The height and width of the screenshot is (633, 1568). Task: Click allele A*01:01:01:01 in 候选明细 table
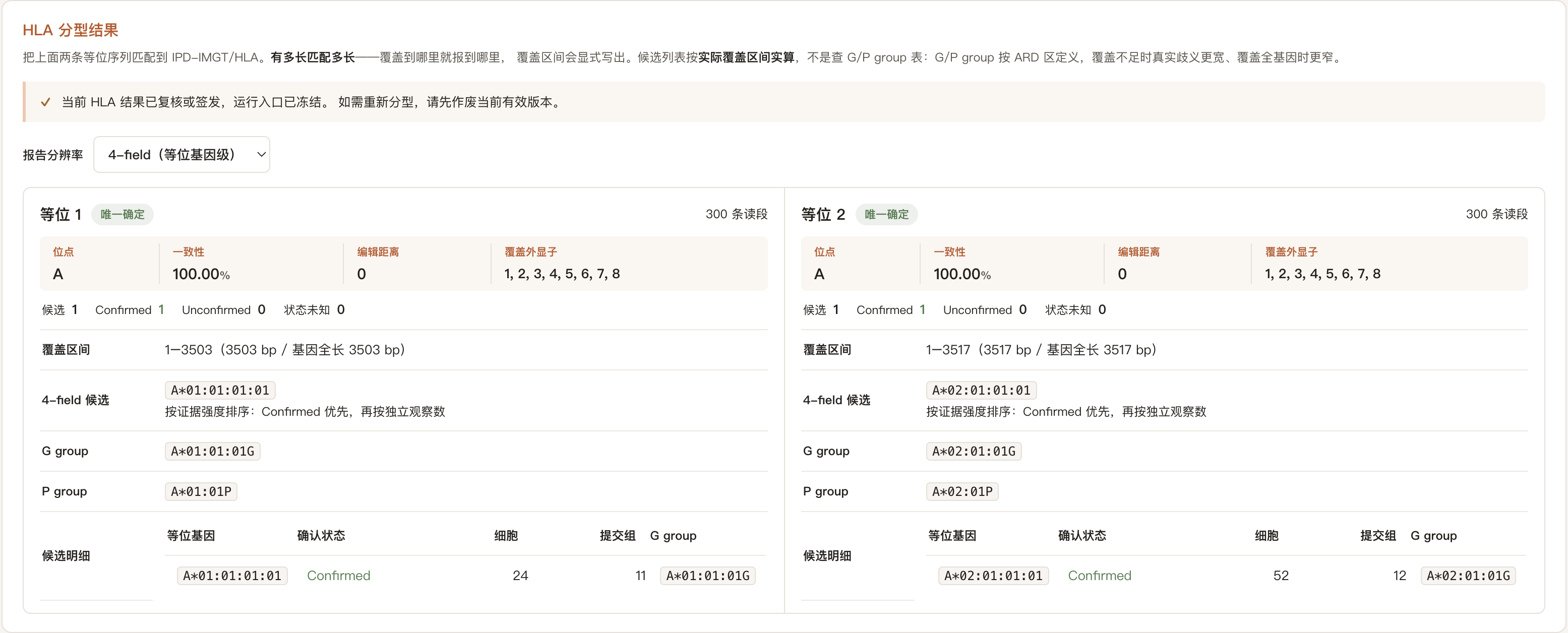tap(232, 576)
